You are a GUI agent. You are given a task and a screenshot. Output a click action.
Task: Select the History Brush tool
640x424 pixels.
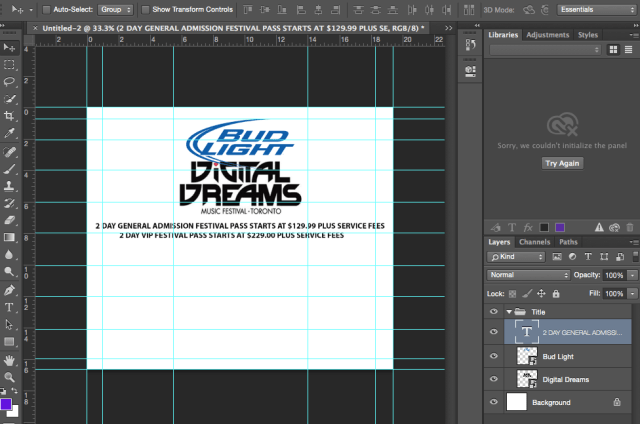(x=9, y=203)
